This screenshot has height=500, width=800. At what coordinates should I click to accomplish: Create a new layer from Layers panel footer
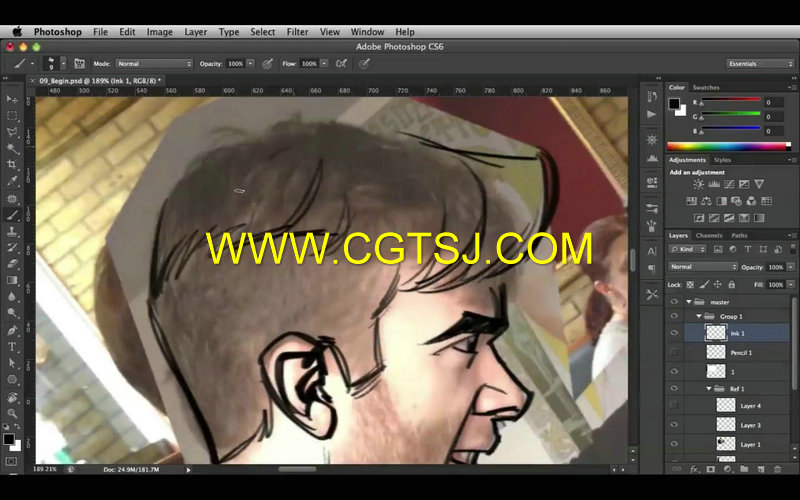pyautogui.click(x=761, y=469)
